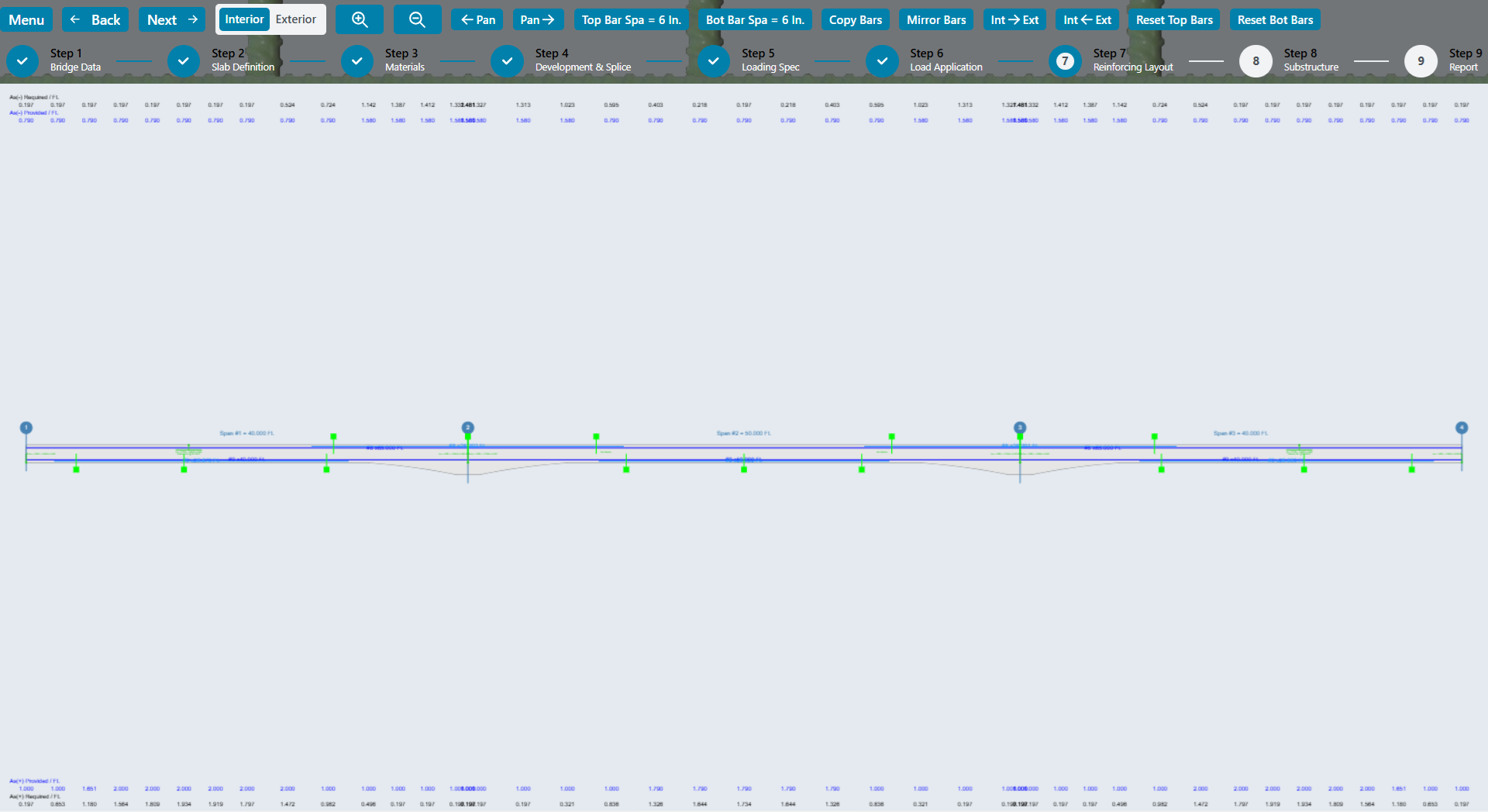Click the Step 1 Bridge Data check icon
The height and width of the screenshot is (812, 1488).
tap(22, 60)
